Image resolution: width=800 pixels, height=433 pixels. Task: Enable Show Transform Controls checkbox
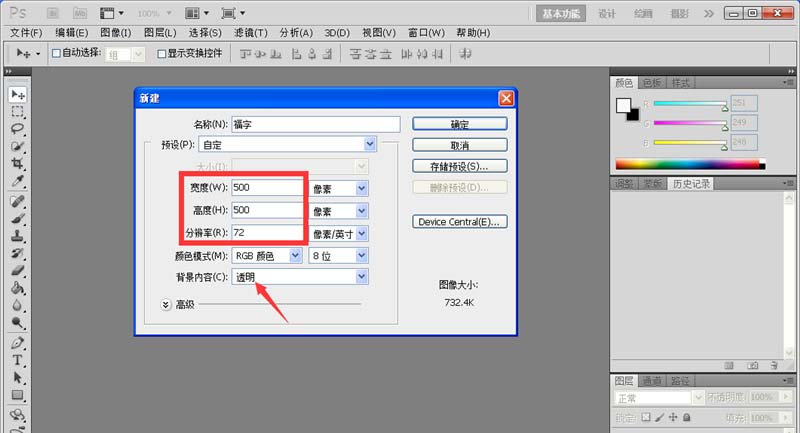pos(162,54)
